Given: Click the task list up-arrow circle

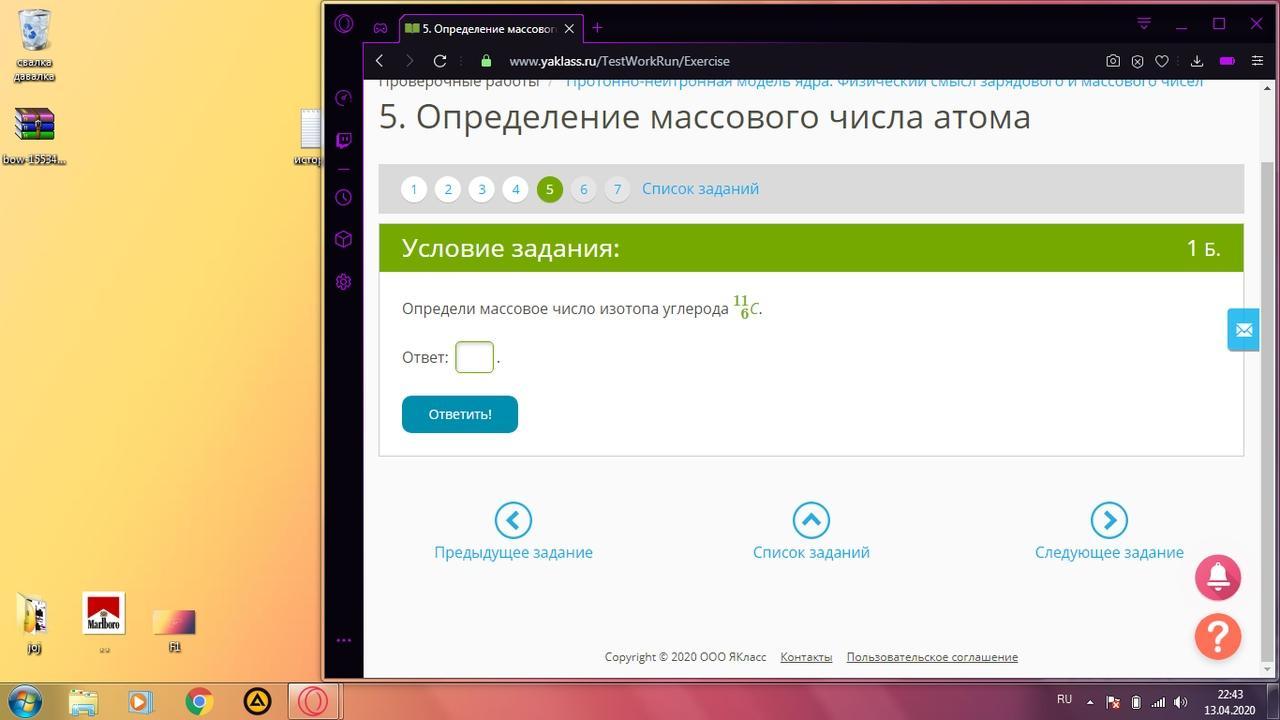Looking at the screenshot, I should [x=811, y=520].
